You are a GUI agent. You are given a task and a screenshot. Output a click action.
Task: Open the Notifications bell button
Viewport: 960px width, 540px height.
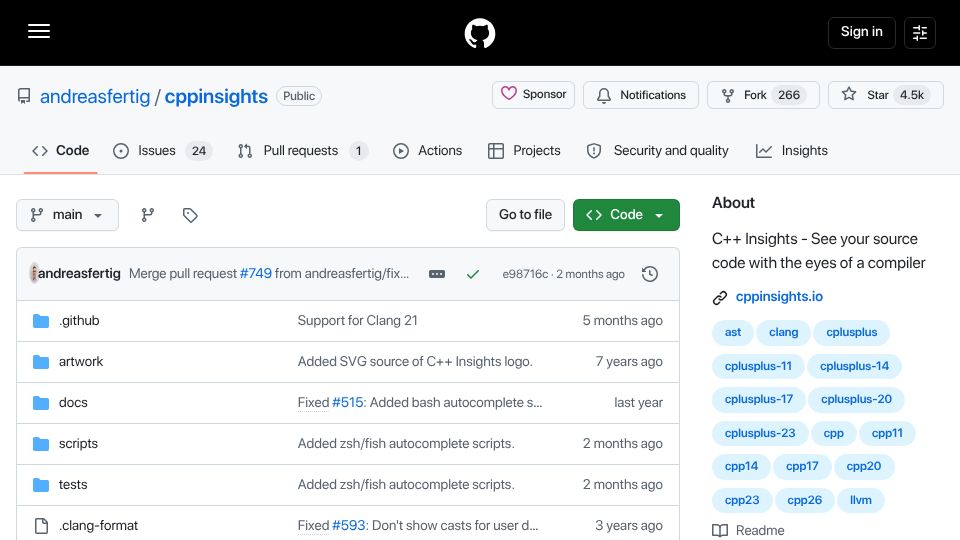pos(640,95)
